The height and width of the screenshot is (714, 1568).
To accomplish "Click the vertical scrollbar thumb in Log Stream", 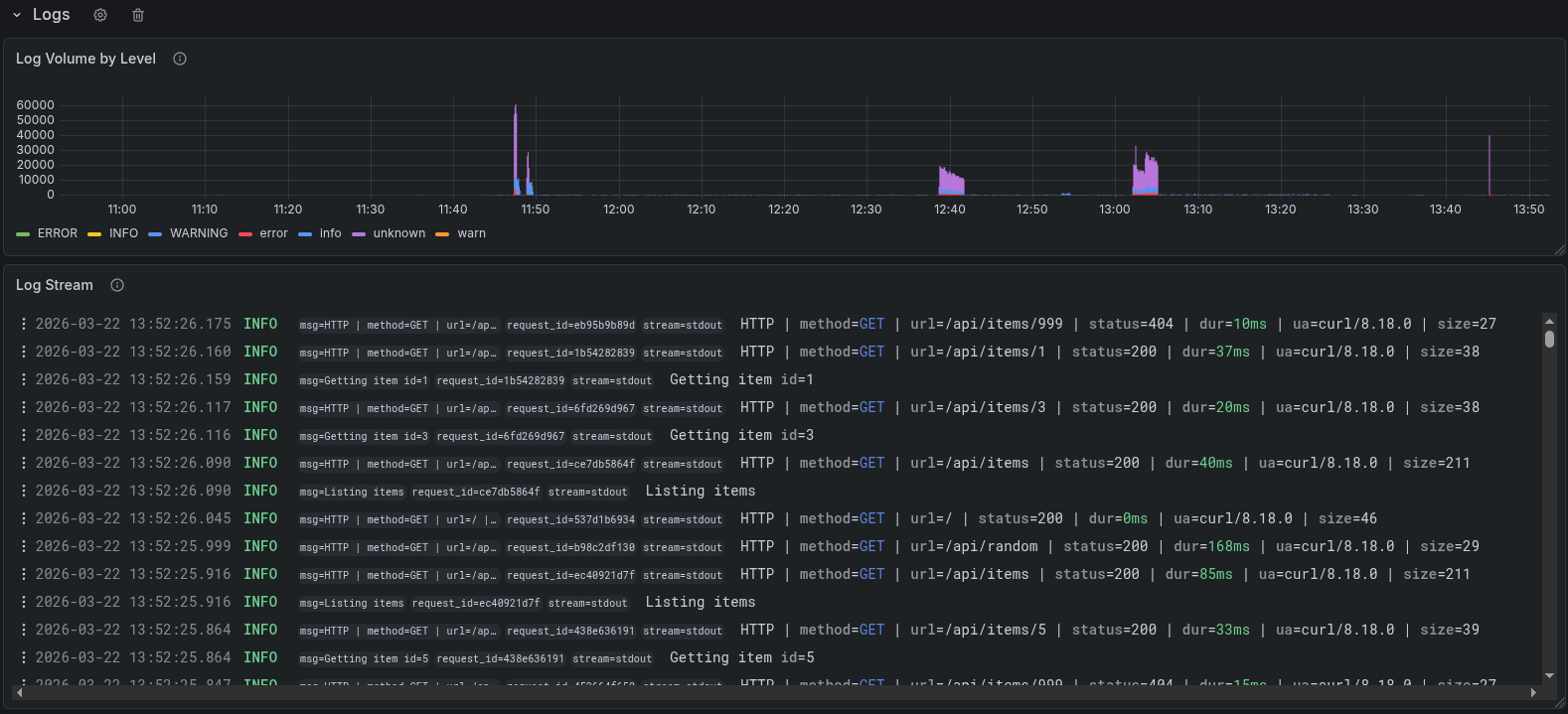I will click(1549, 339).
